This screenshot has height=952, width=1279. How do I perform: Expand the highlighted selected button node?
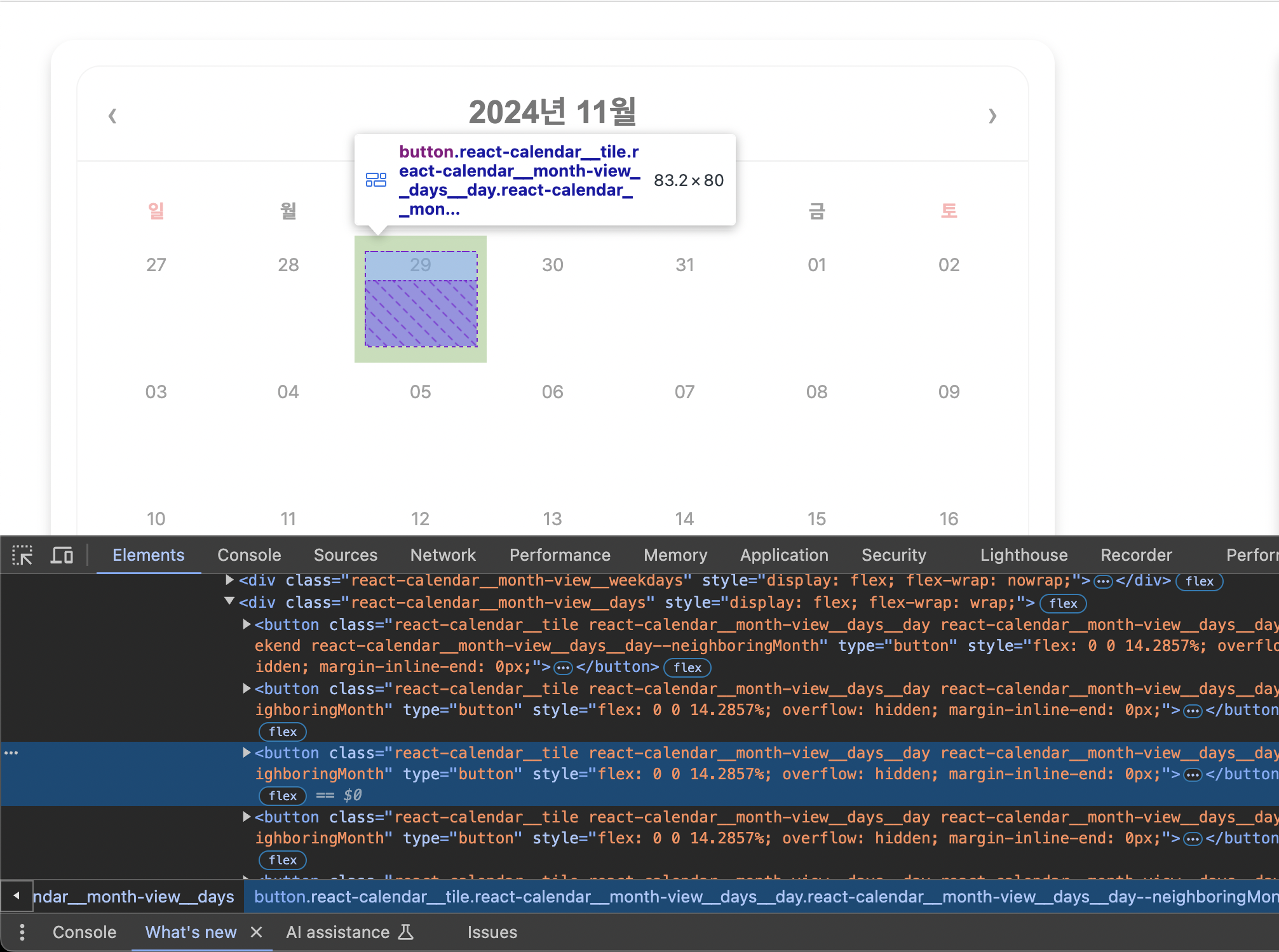[x=247, y=753]
